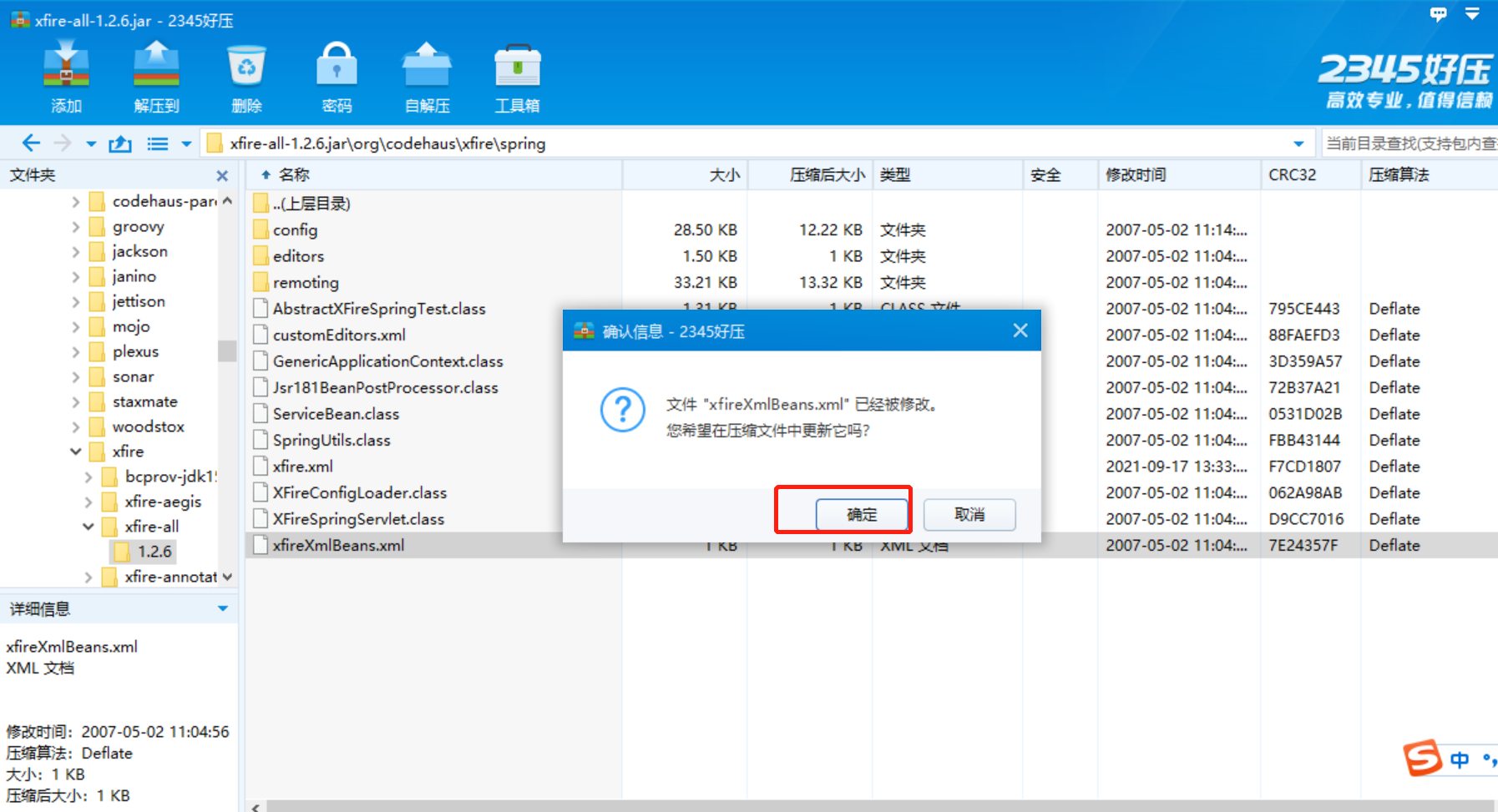Click the search current directory field

[1409, 144]
